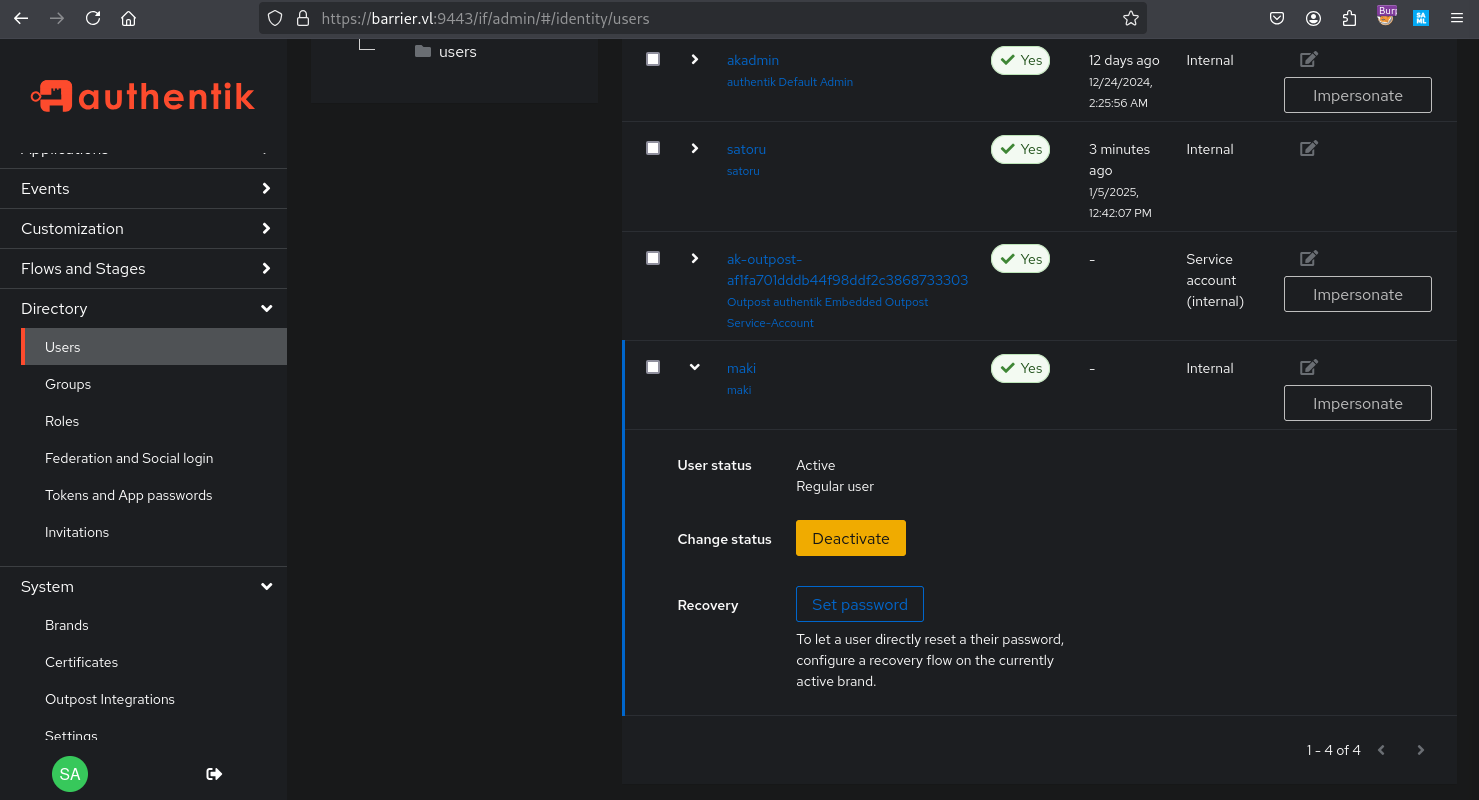This screenshot has height=800, width=1479.
Task: Expand Flows and Stages in the sidebar
Action: [143, 269]
